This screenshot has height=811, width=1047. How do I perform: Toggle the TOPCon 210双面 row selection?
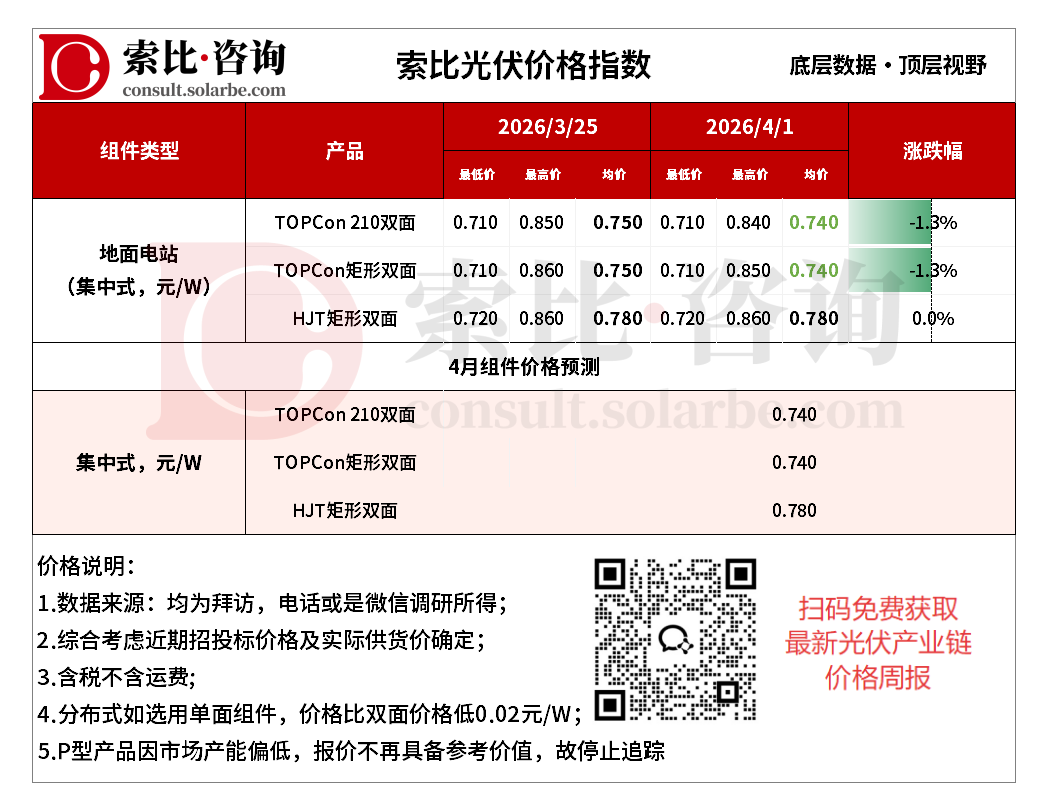pos(345,222)
